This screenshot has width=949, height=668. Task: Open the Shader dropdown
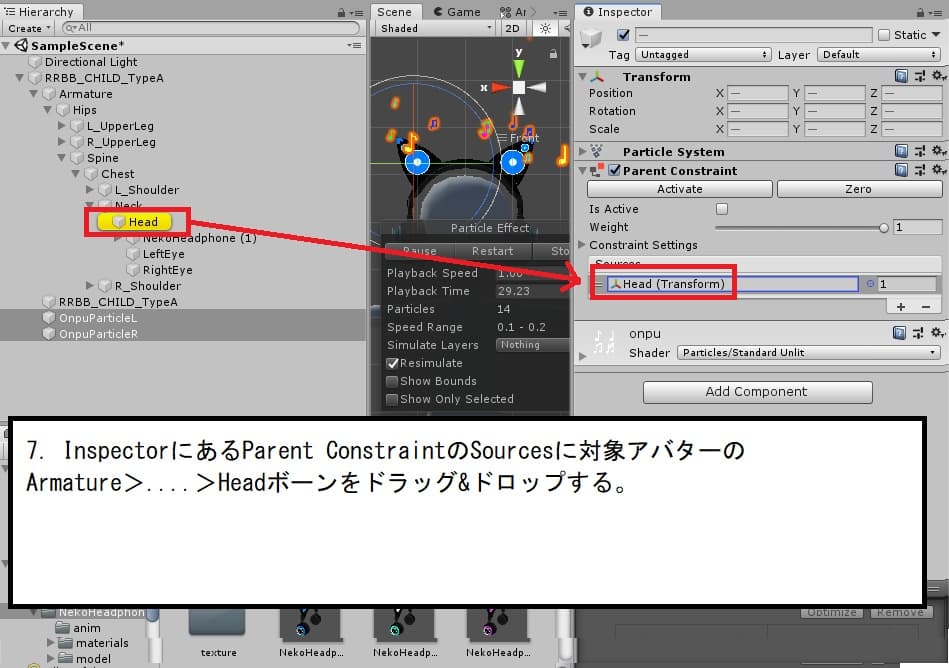tap(809, 352)
